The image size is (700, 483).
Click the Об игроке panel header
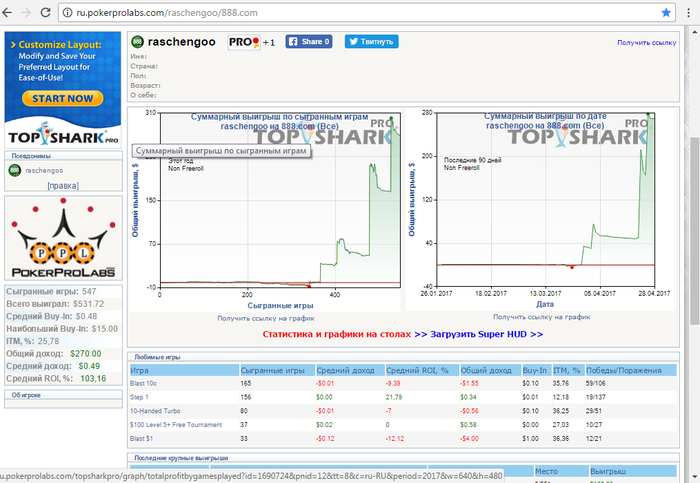[x=63, y=395]
